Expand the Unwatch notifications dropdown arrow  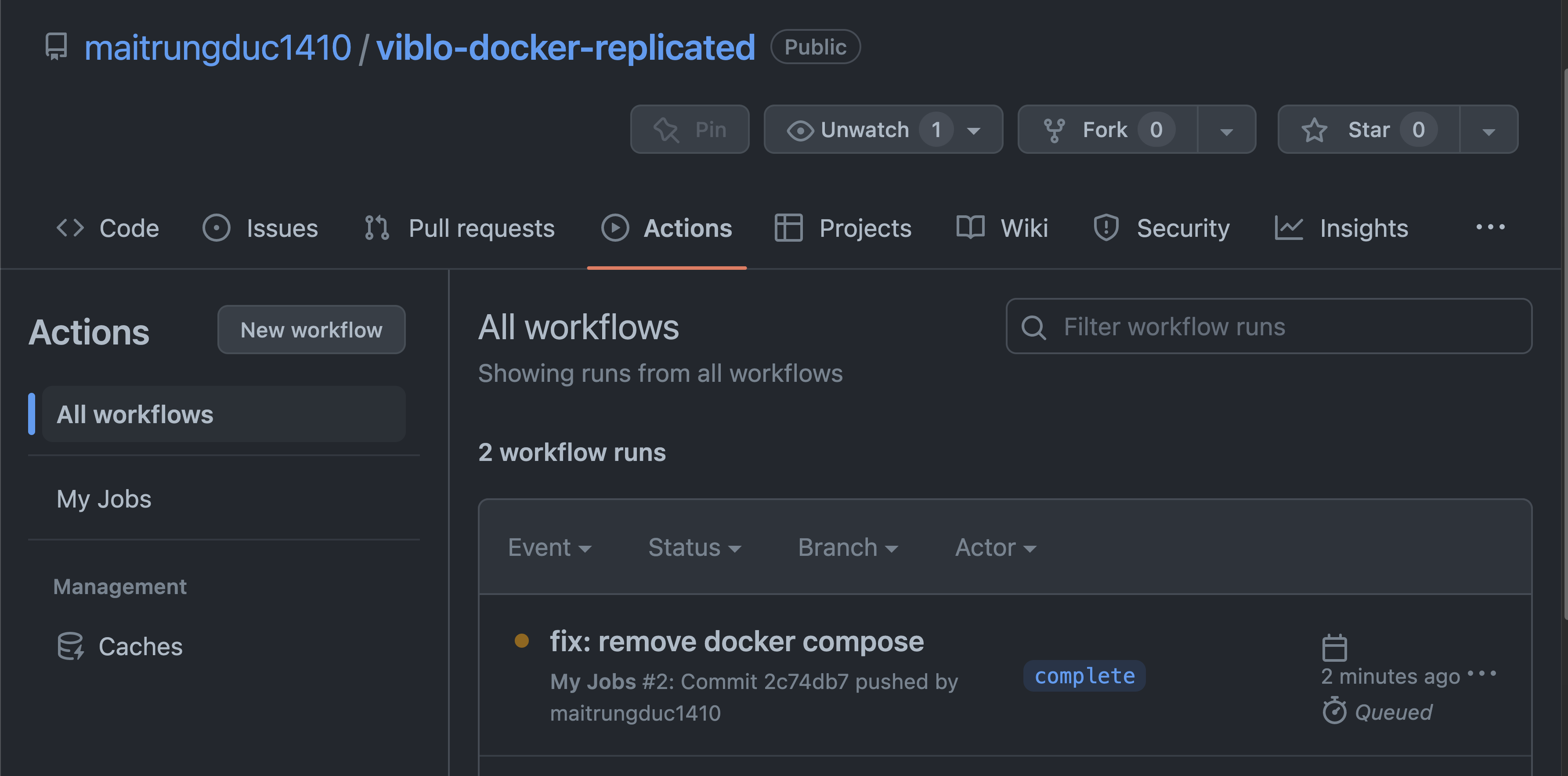click(974, 131)
